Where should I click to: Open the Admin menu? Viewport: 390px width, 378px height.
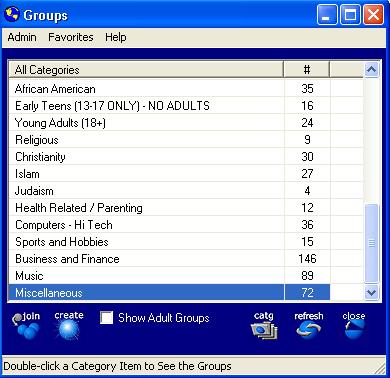pyautogui.click(x=22, y=37)
